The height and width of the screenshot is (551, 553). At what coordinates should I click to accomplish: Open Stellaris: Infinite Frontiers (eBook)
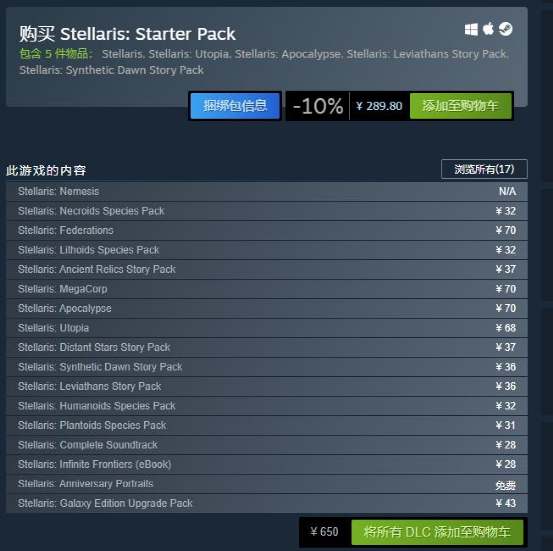(267, 464)
